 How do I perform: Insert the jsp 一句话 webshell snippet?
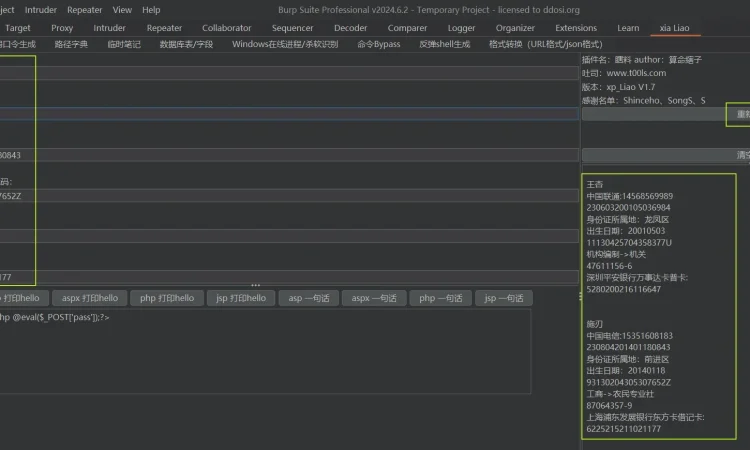[x=504, y=298]
